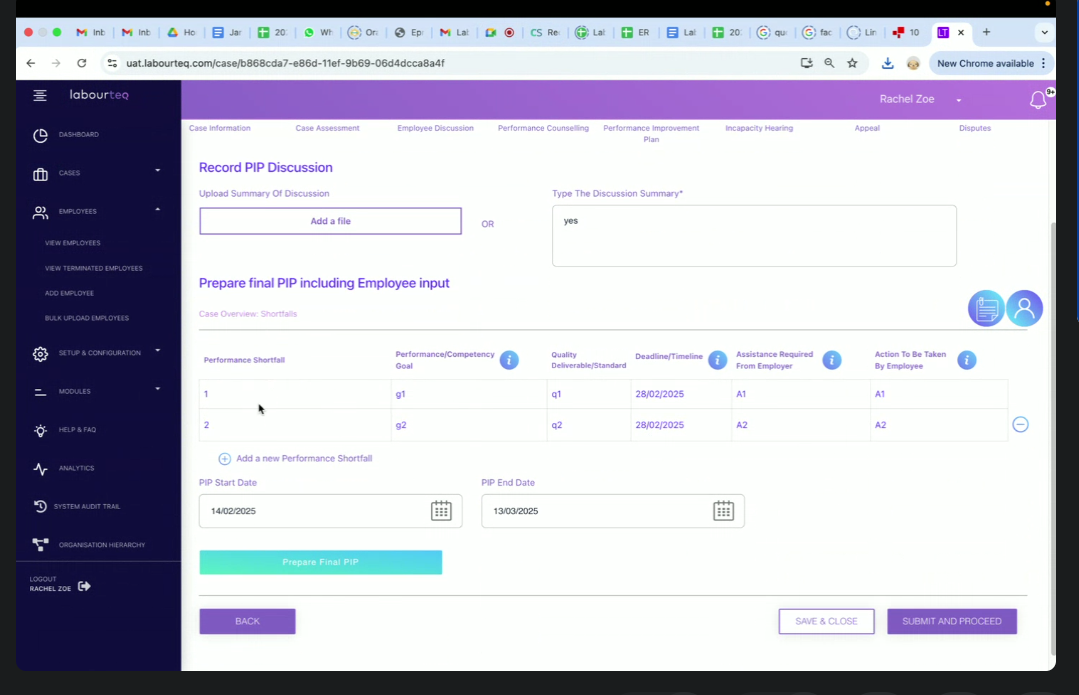Click Prepare Final PIP button
Viewport: 1079px width, 695px height.
321,562
